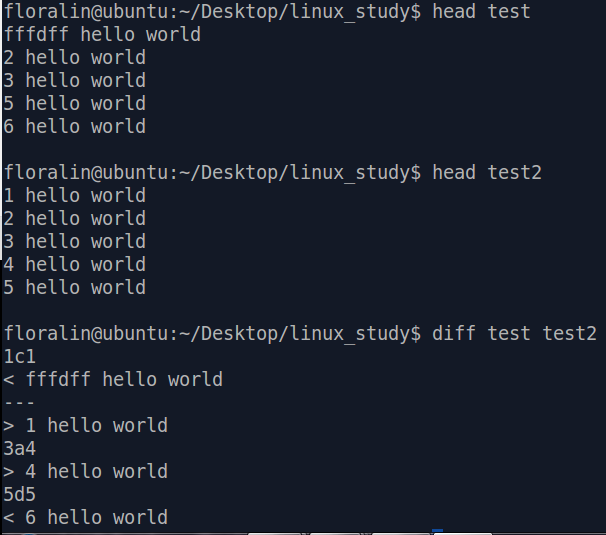Click the '> 1 hello world' diff line
The image size is (606, 535).
85,426
